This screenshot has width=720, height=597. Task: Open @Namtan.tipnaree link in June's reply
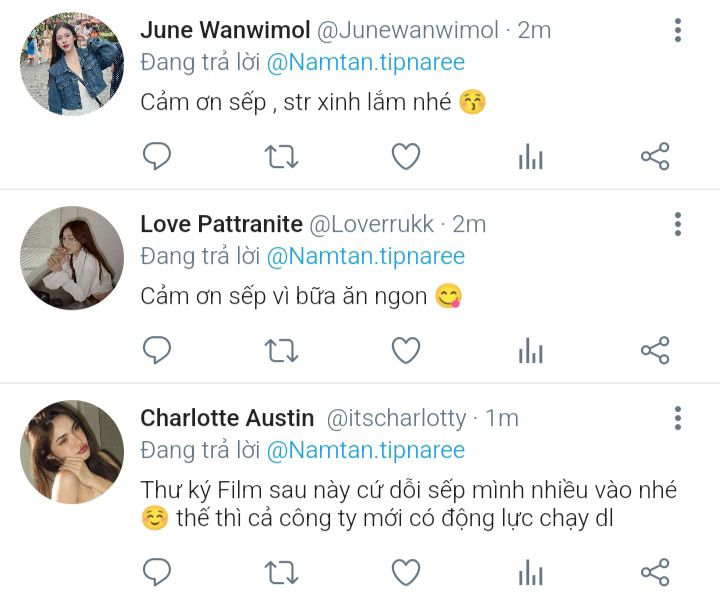[x=366, y=62]
